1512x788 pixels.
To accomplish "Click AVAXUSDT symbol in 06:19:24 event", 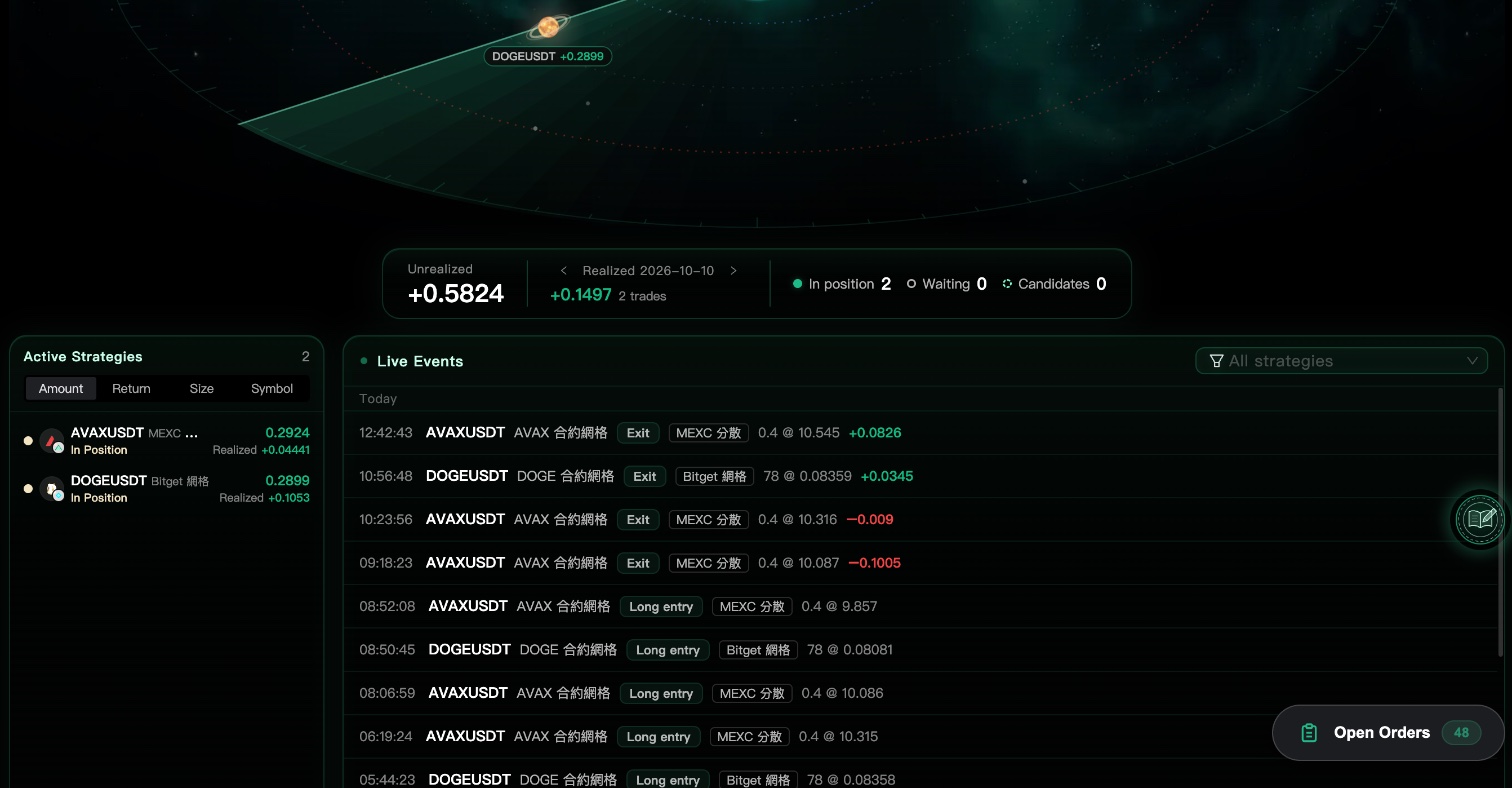I will coord(466,736).
